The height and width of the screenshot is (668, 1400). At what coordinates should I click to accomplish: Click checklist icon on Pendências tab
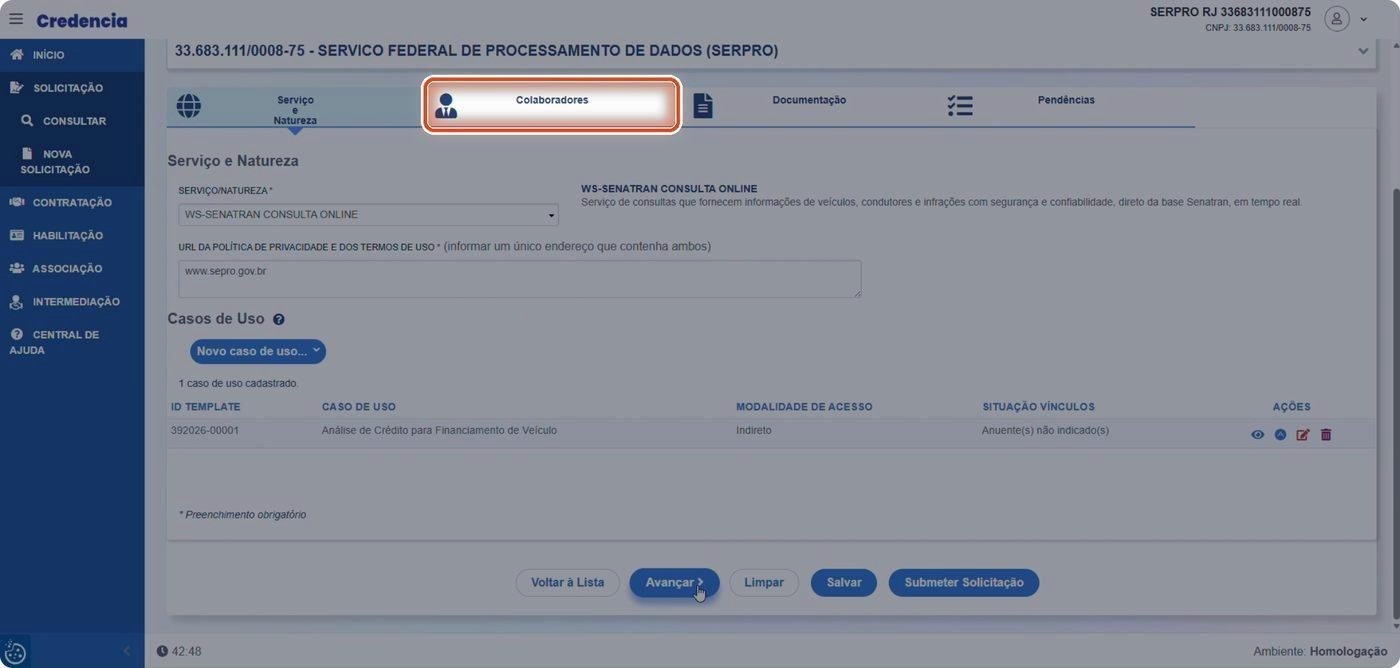[960, 106]
